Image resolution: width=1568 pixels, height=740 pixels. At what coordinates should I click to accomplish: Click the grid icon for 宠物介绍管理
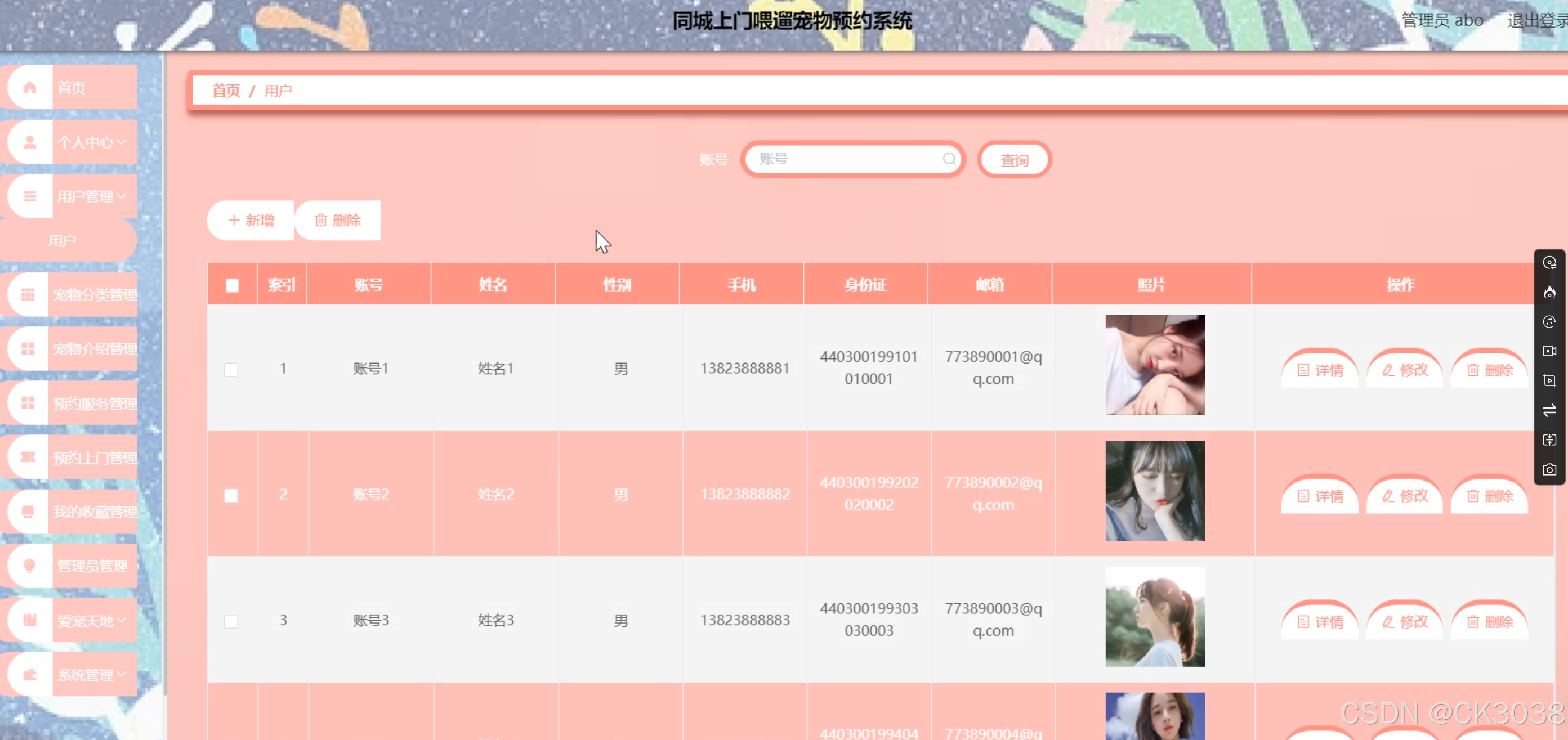tap(28, 349)
